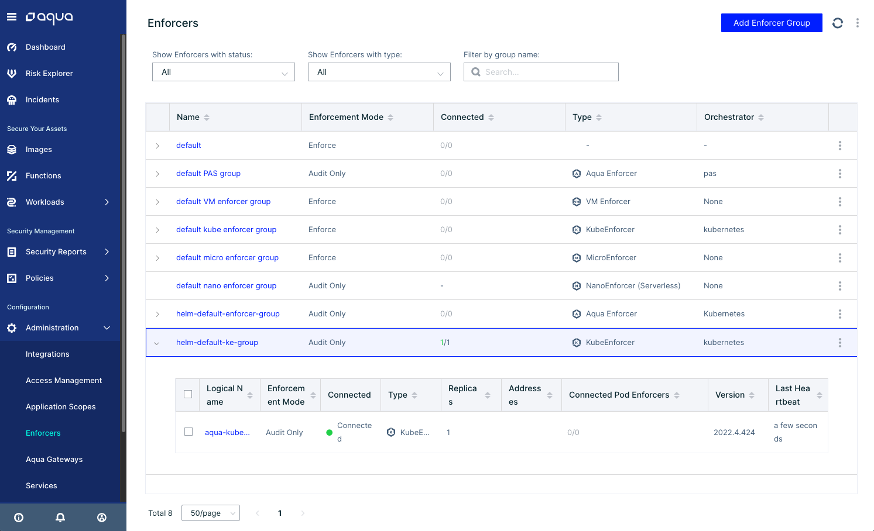Screen dimensions: 874x531
Task: Expand the default micro enforcer group row
Action: click(157, 258)
